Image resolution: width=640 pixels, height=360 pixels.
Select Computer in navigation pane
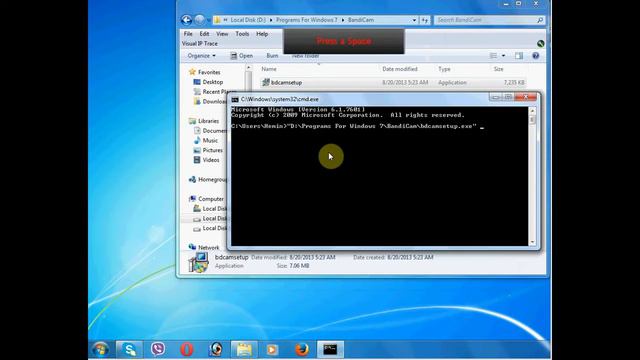tap(211, 199)
